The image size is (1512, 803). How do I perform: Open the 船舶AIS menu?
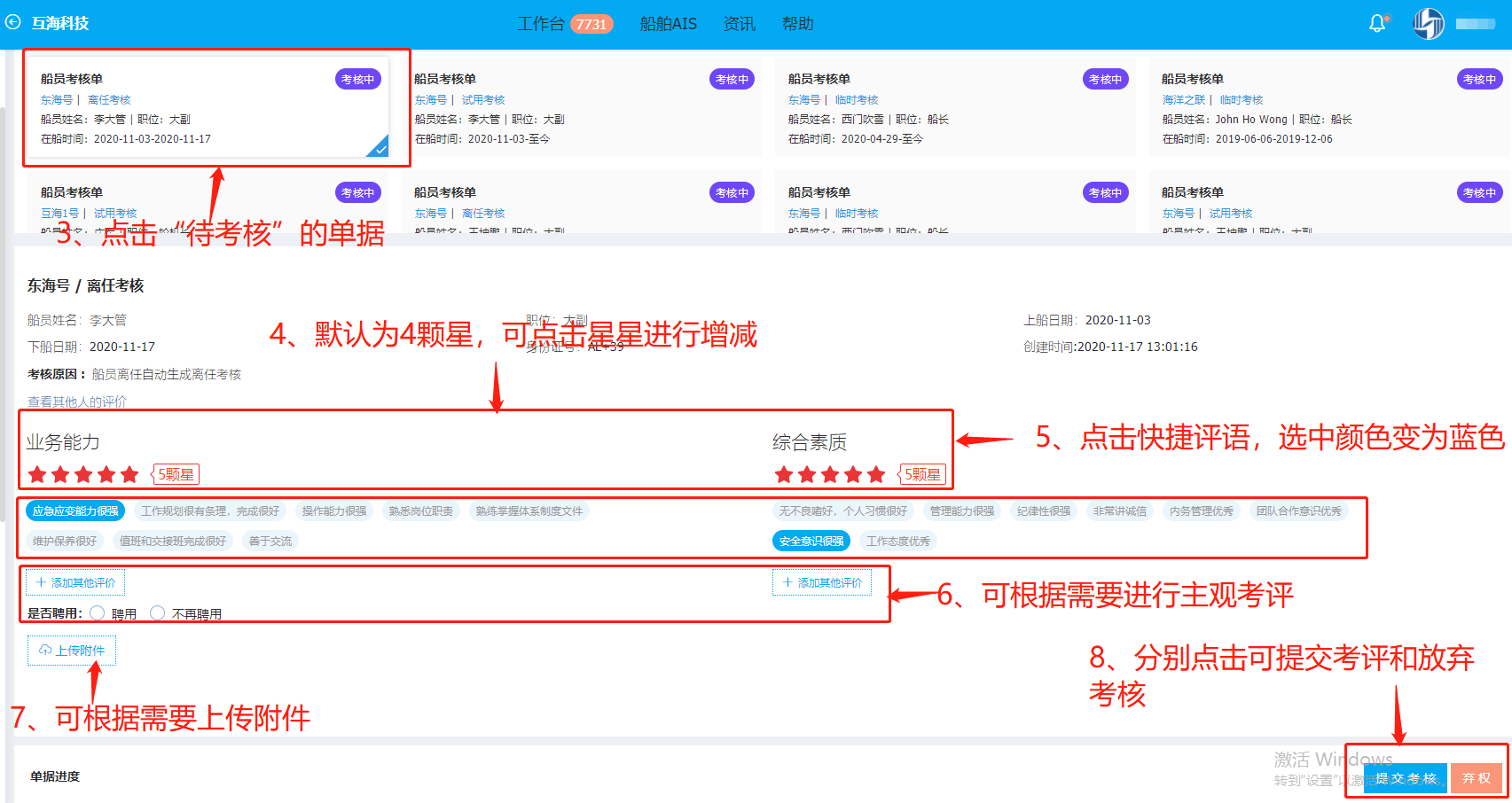[x=669, y=24]
